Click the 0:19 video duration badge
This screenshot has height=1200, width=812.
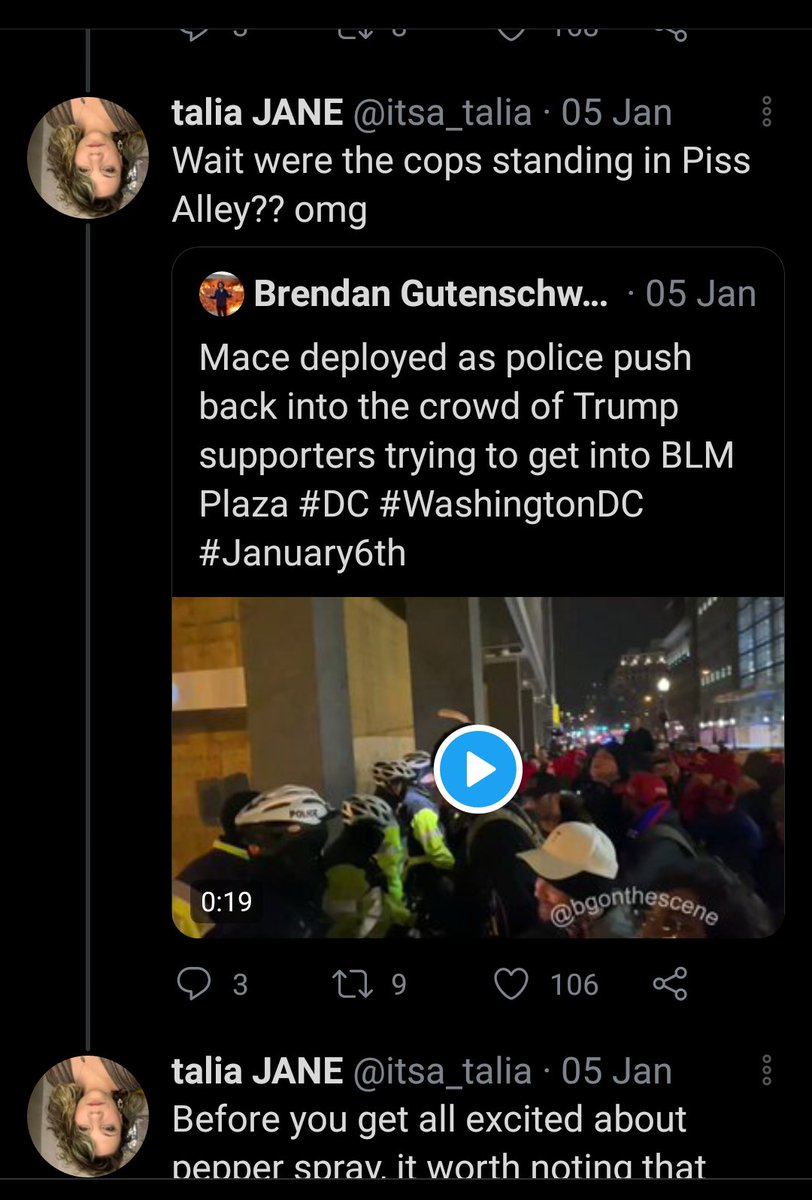pyautogui.click(x=226, y=901)
